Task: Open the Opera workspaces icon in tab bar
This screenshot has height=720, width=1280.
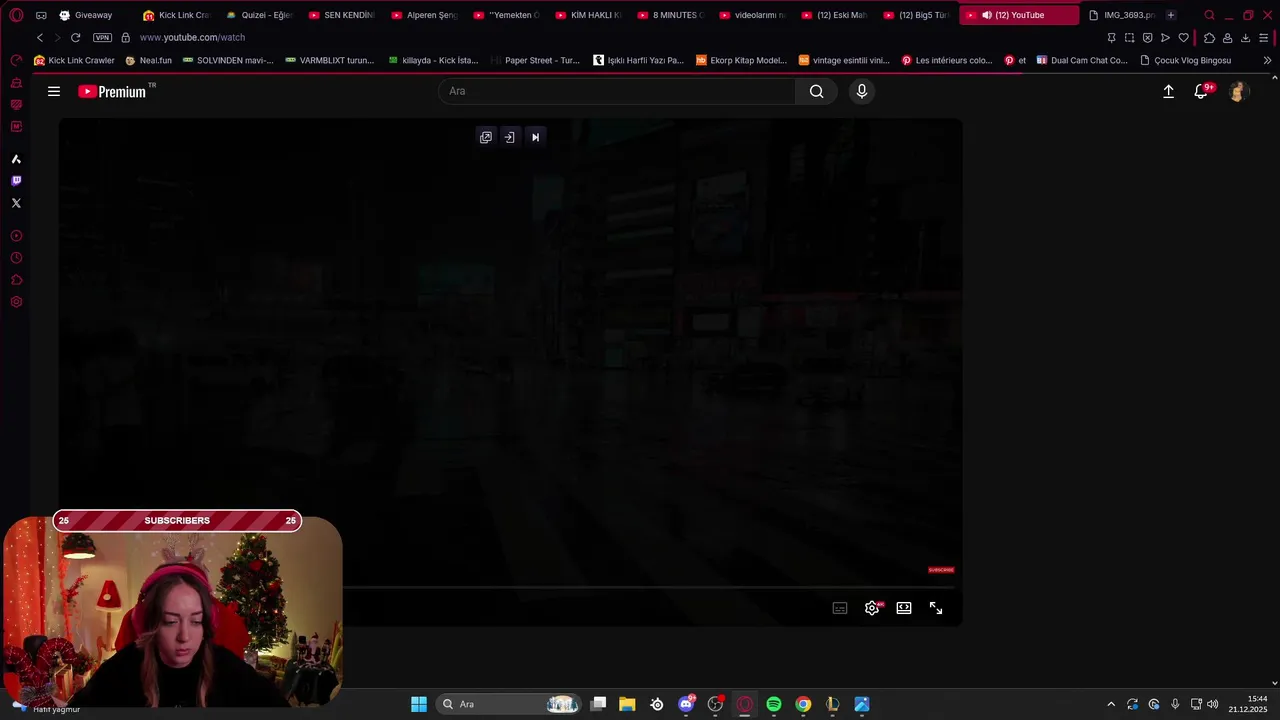Action: [41, 15]
